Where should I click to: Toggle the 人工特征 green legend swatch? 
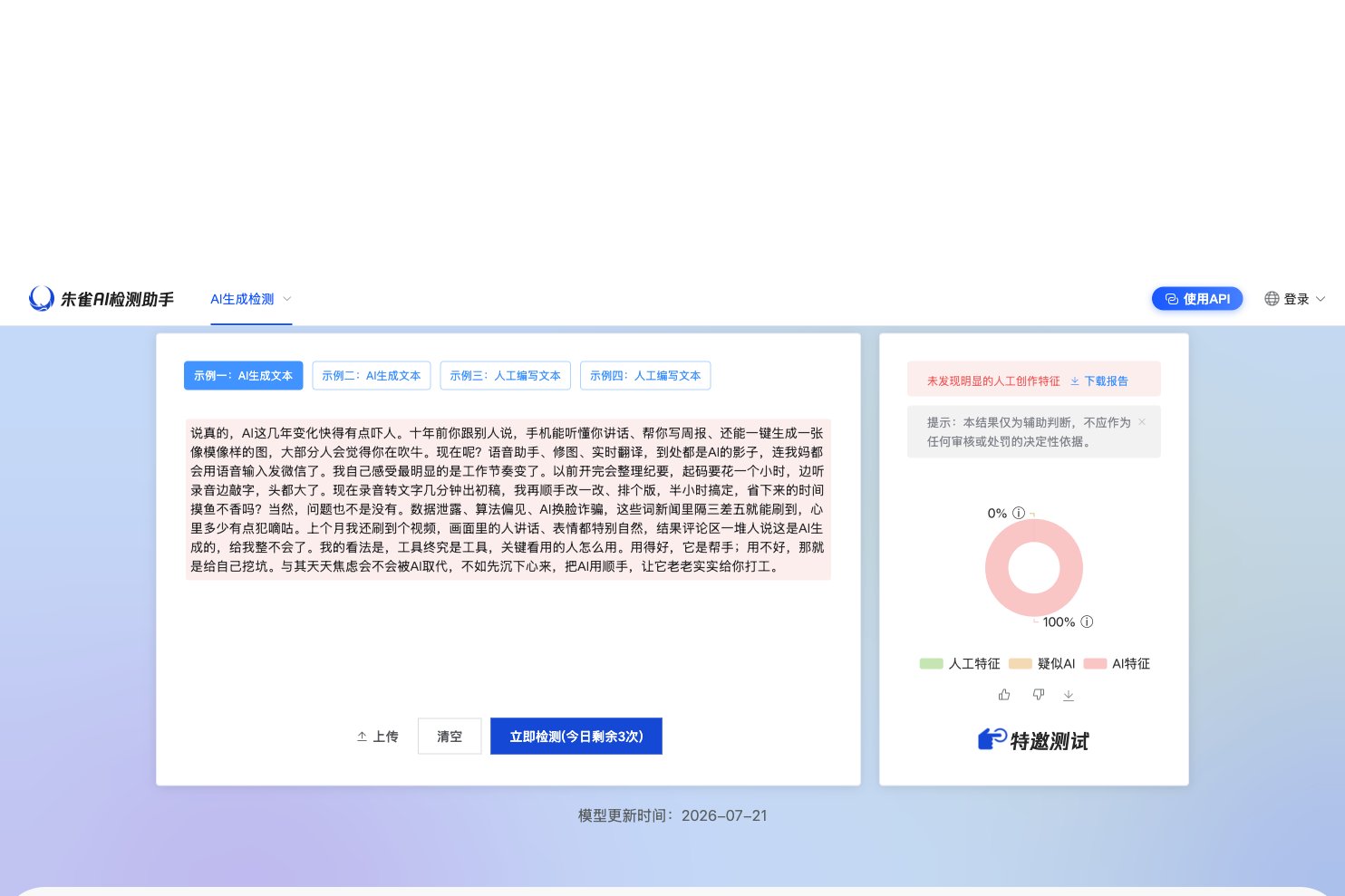(932, 664)
